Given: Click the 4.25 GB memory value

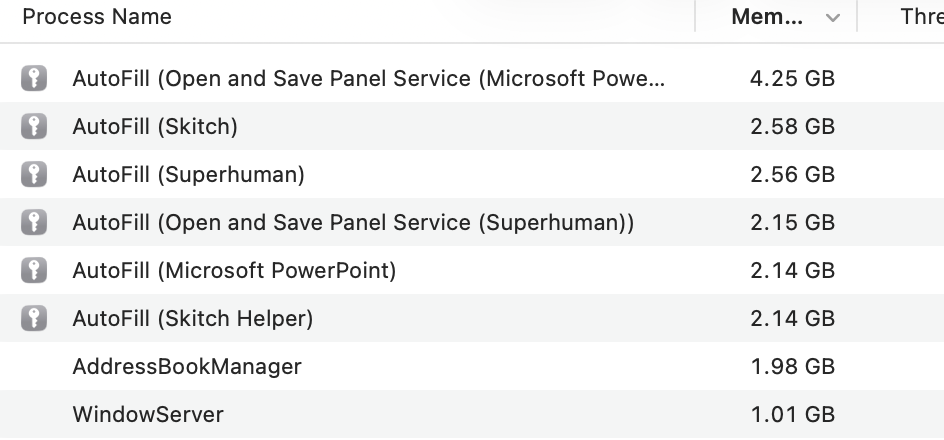Looking at the screenshot, I should click(792, 79).
